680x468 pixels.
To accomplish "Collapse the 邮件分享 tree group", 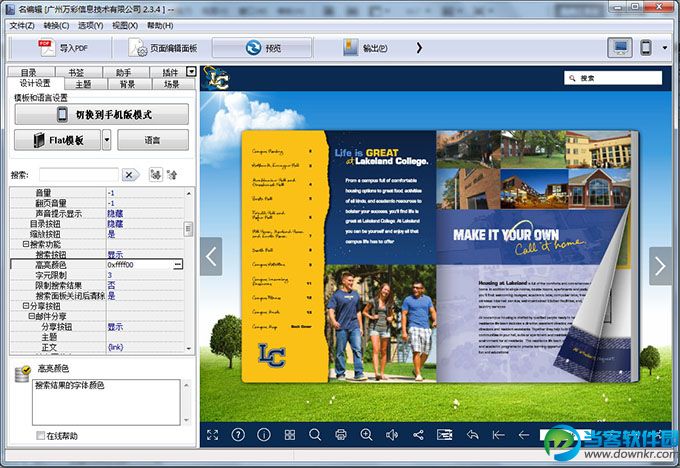I will coord(31,316).
